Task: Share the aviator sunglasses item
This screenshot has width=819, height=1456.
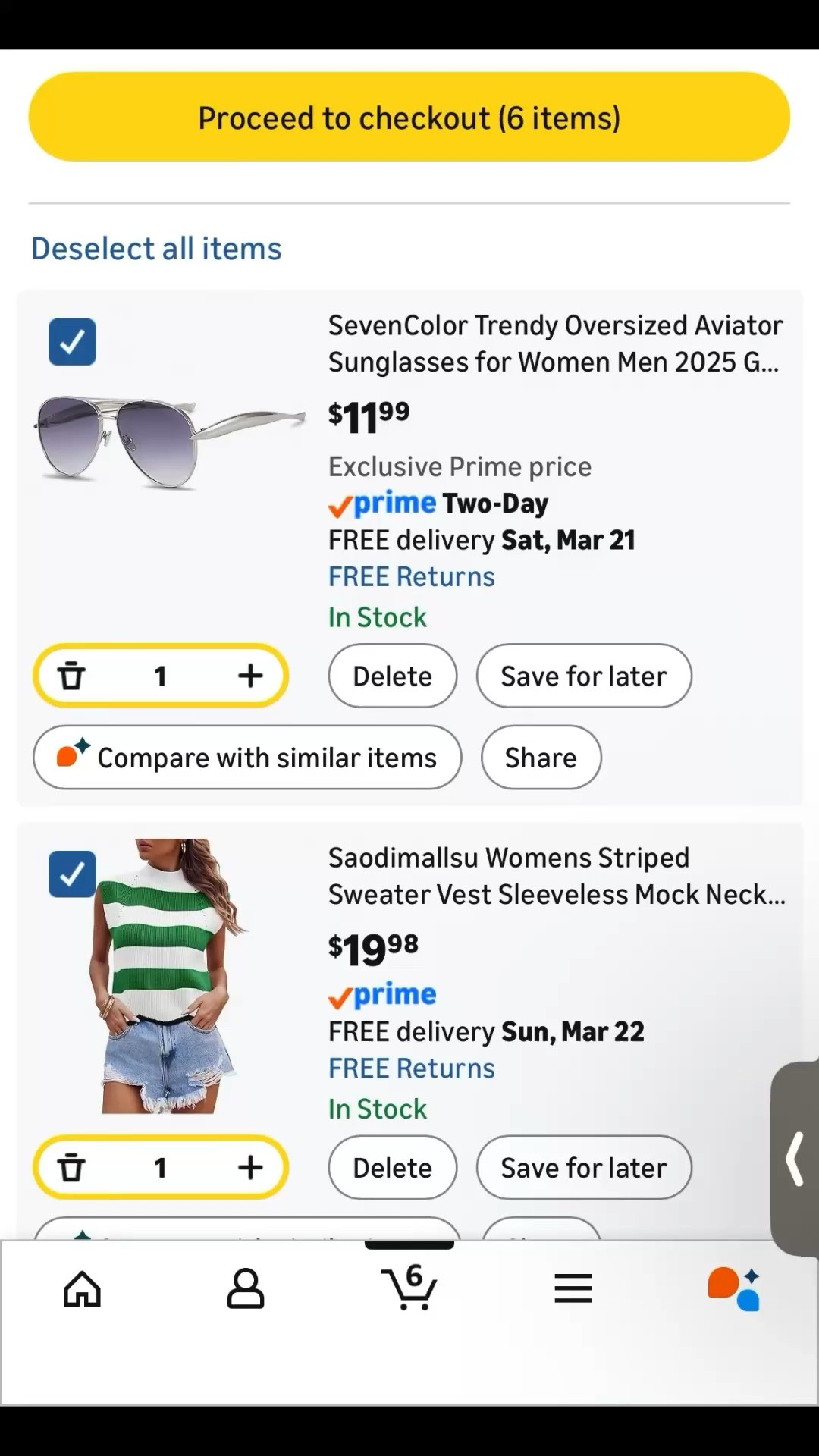Action: coord(541,758)
